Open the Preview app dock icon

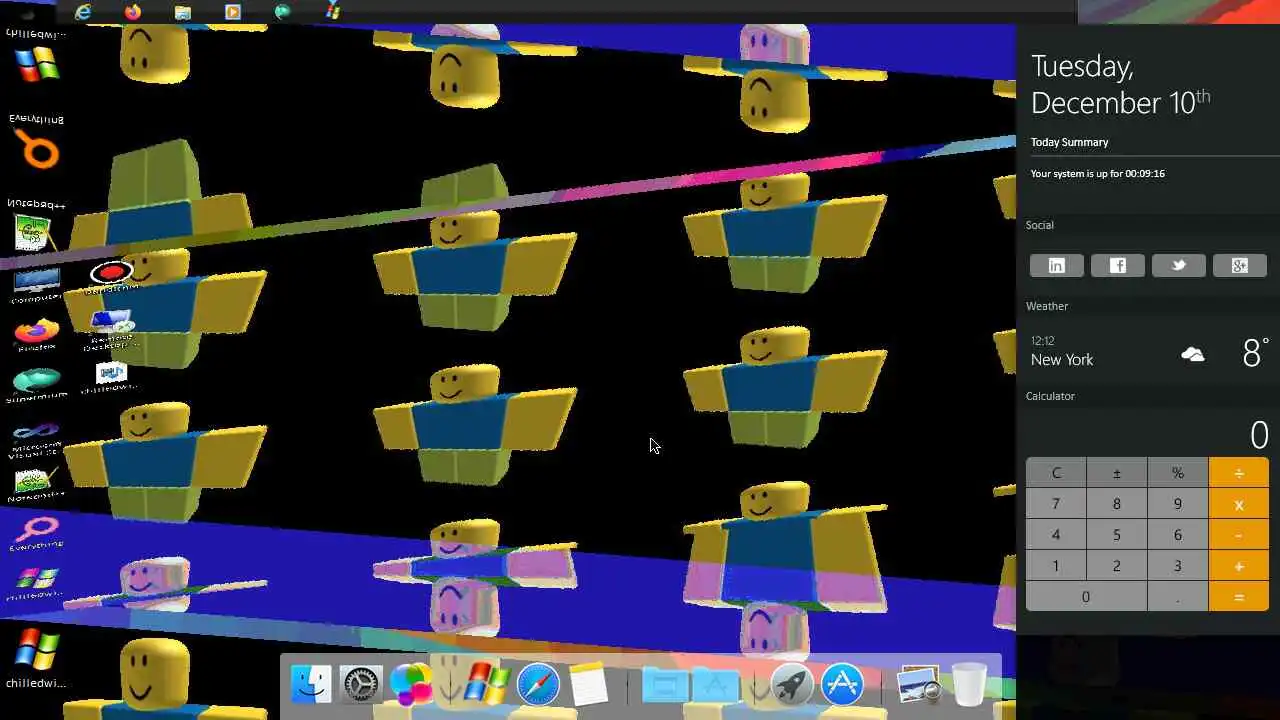pos(918,685)
